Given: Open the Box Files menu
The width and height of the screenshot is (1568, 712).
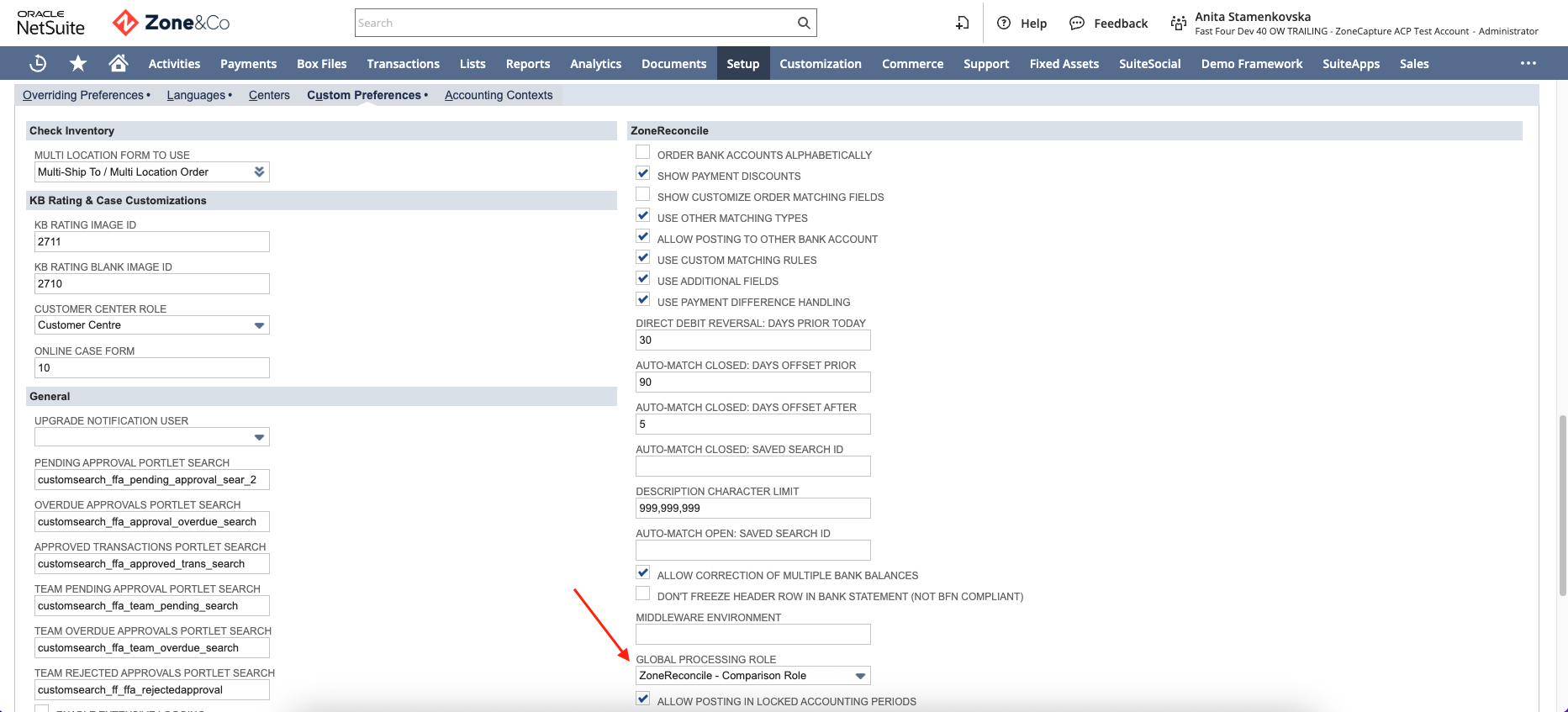Looking at the screenshot, I should (321, 64).
